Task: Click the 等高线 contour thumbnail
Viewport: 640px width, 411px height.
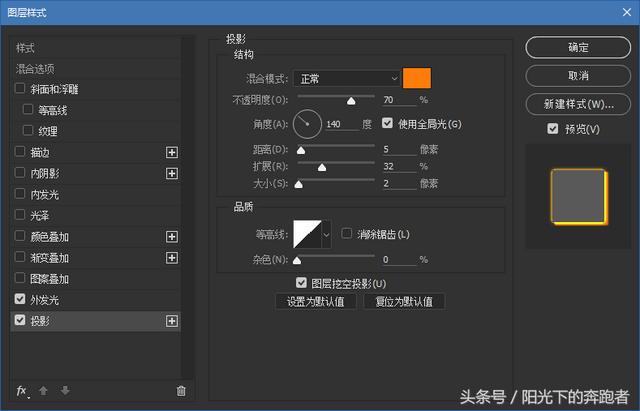Action: (307, 234)
